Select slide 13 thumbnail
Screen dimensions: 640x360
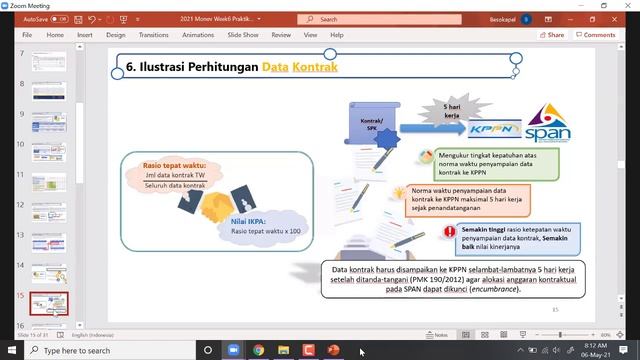tap(49, 242)
